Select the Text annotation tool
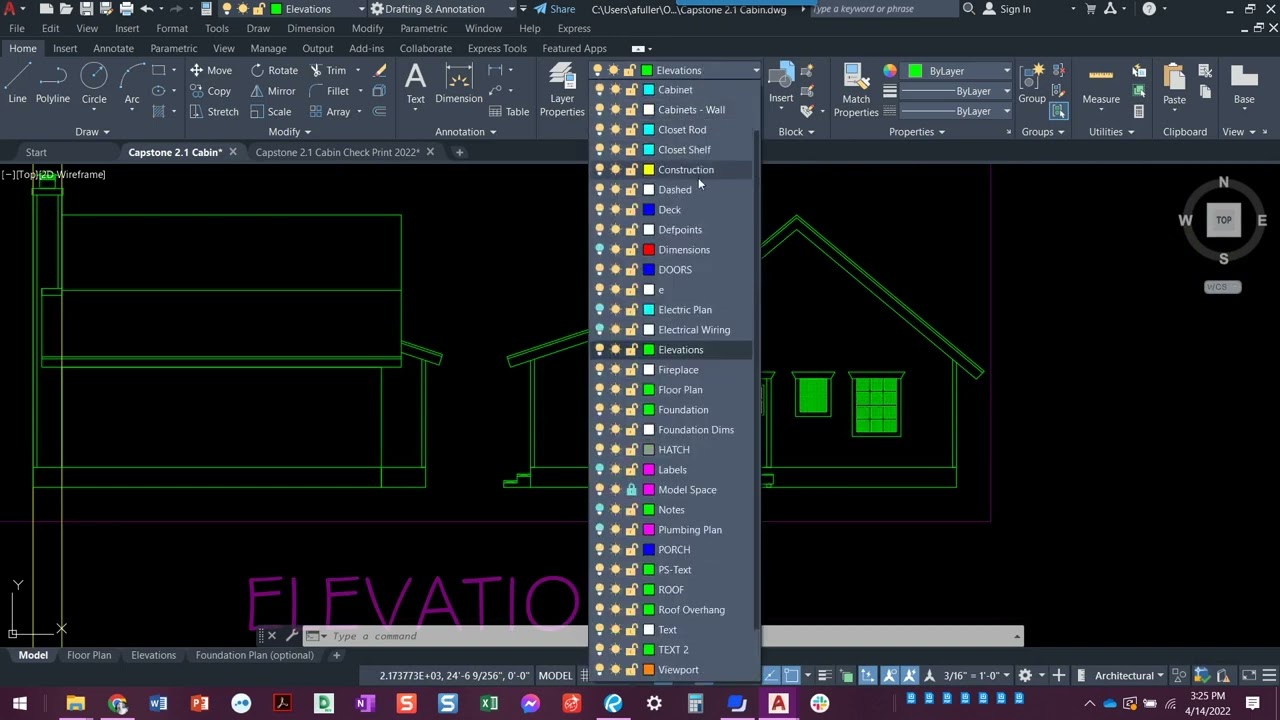The width and height of the screenshot is (1280, 720). 415,84
